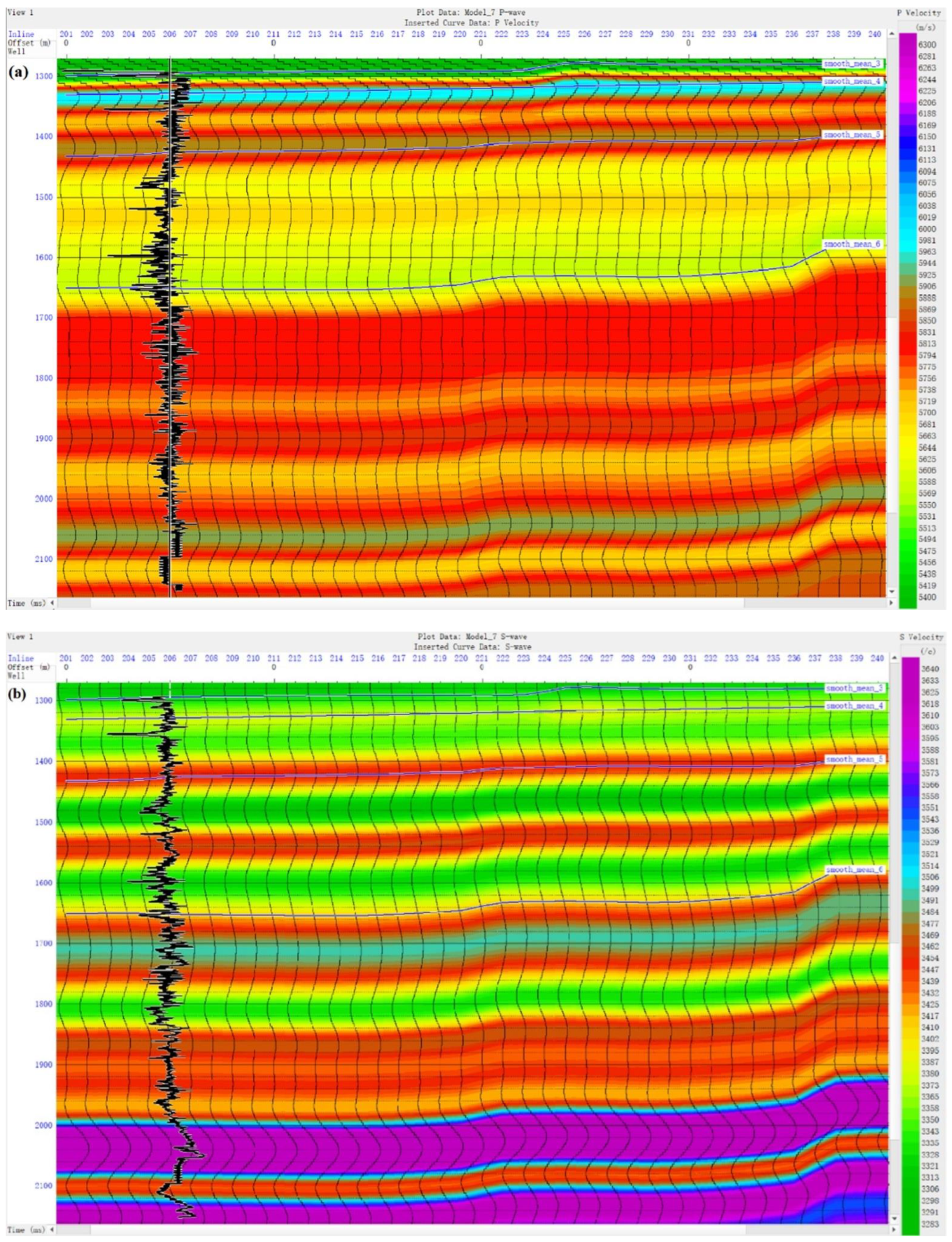Click the 'Plot Data: Model_7 P-wave' title
Screen dimensions: 952x1242
(x=472, y=12)
